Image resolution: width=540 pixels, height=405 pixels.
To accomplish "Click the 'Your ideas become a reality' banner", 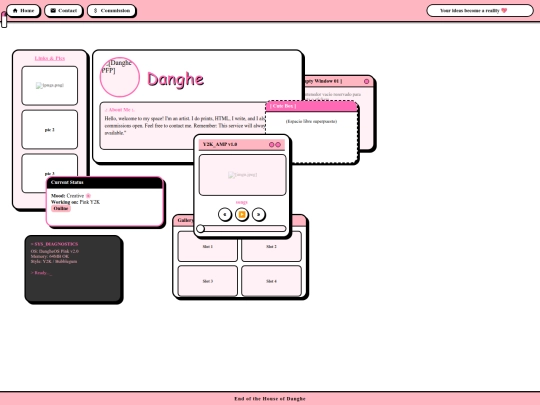I will pos(480,11).
